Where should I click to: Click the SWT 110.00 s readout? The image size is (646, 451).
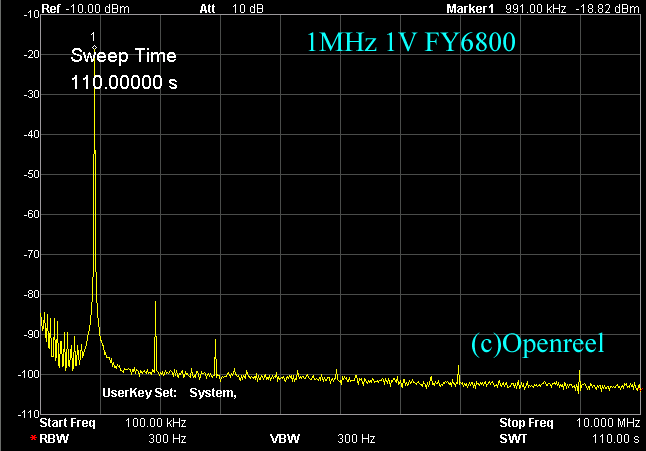coord(570,439)
